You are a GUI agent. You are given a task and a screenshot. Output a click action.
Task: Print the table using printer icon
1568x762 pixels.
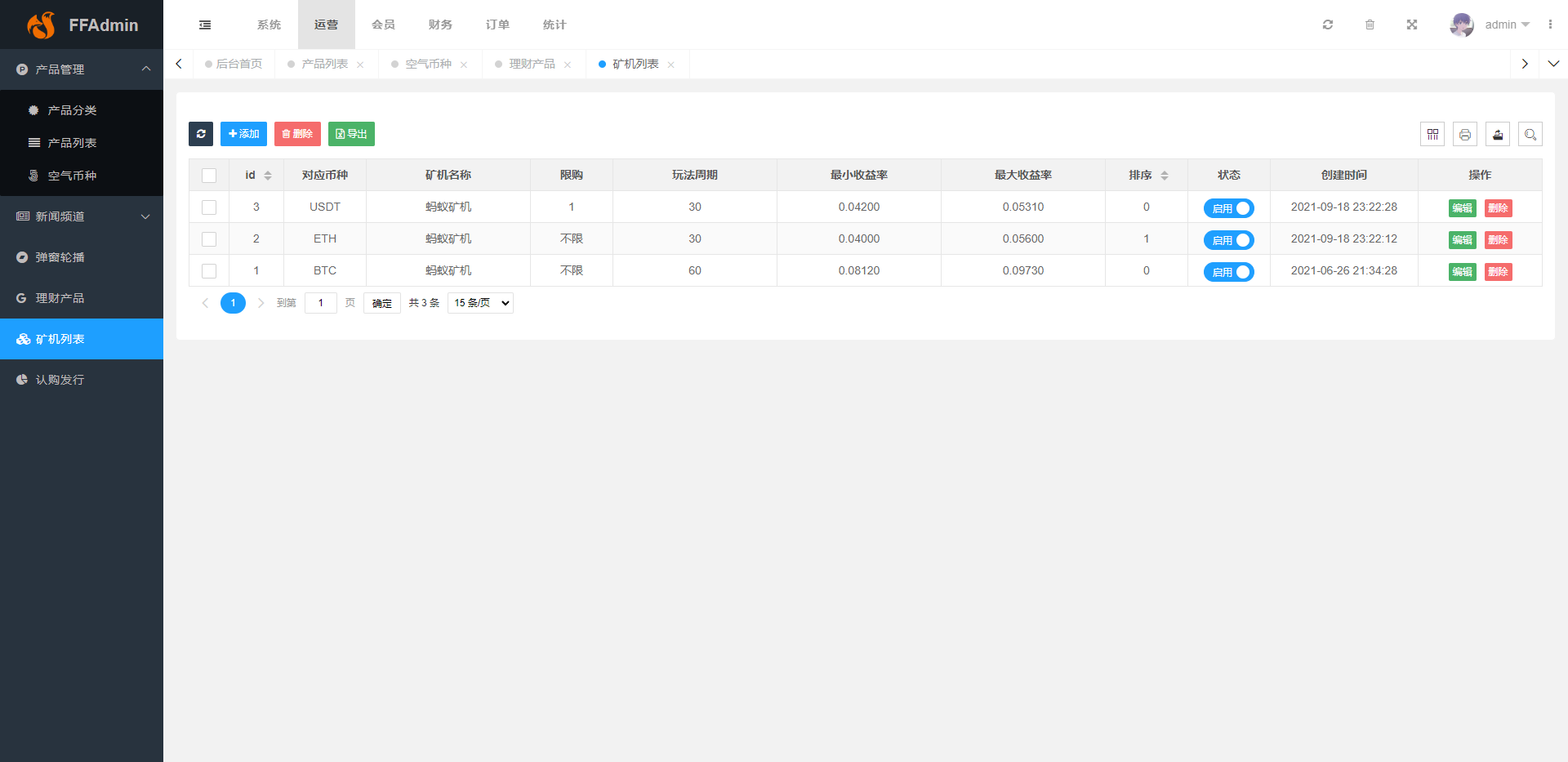1465,134
